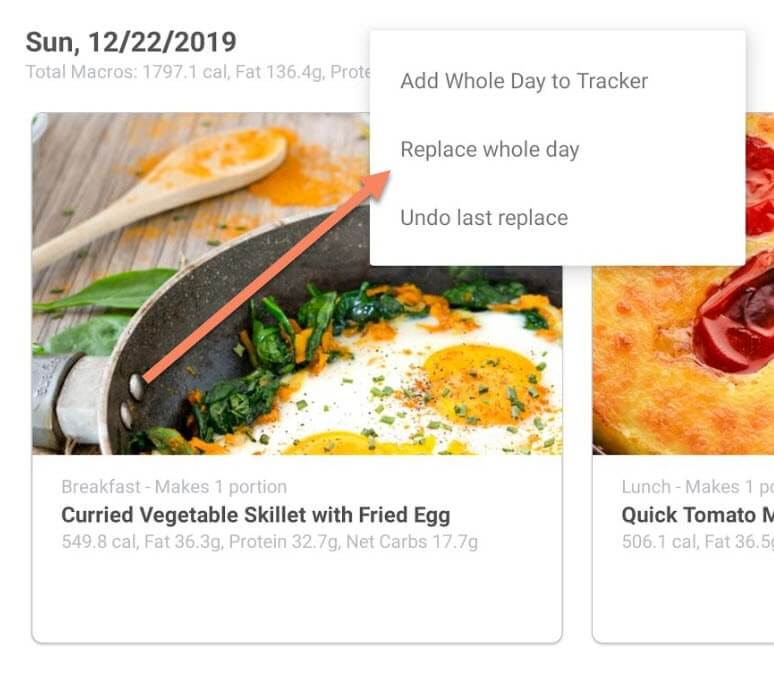
Task: Select Add Whole Day to Tracker
Action: pos(524,81)
